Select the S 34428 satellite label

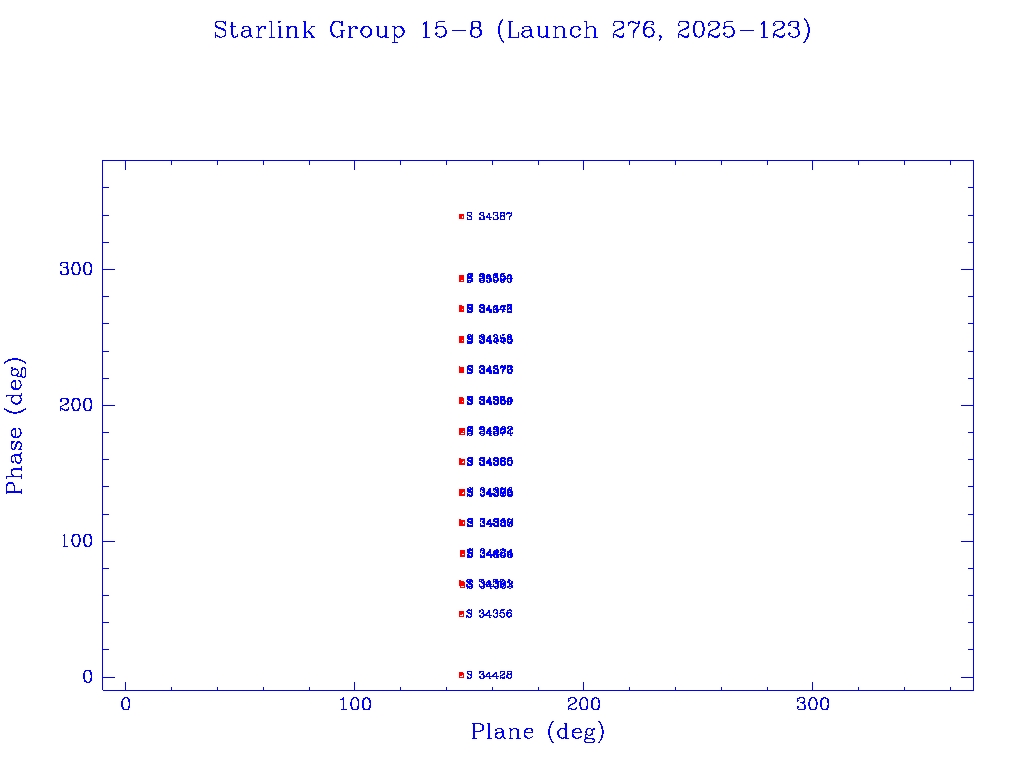click(x=490, y=676)
